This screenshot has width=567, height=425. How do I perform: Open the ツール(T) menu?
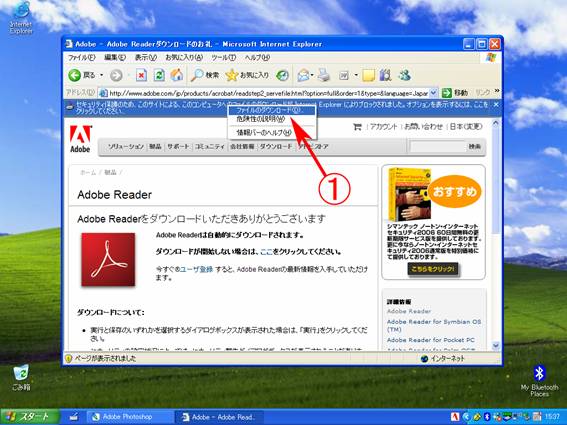coord(223,58)
